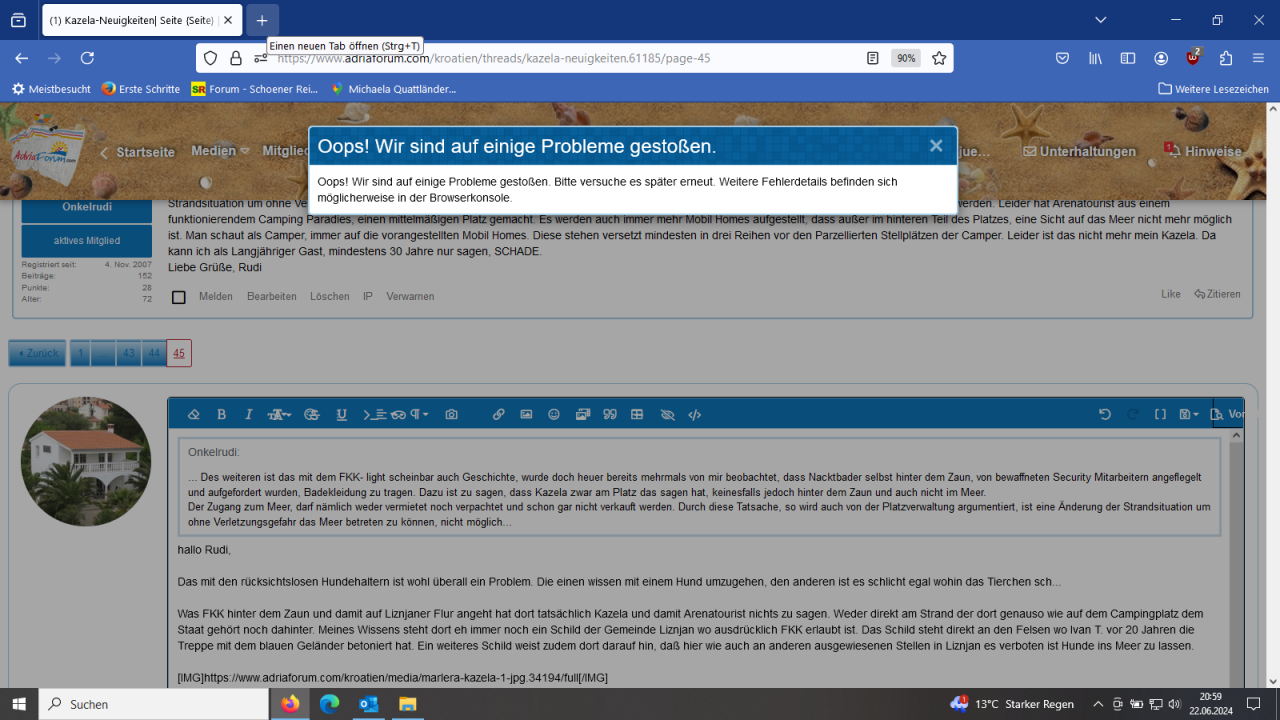Viewport: 1280px width, 720px height.
Task: Click the underline formatting icon
Action: click(341, 415)
